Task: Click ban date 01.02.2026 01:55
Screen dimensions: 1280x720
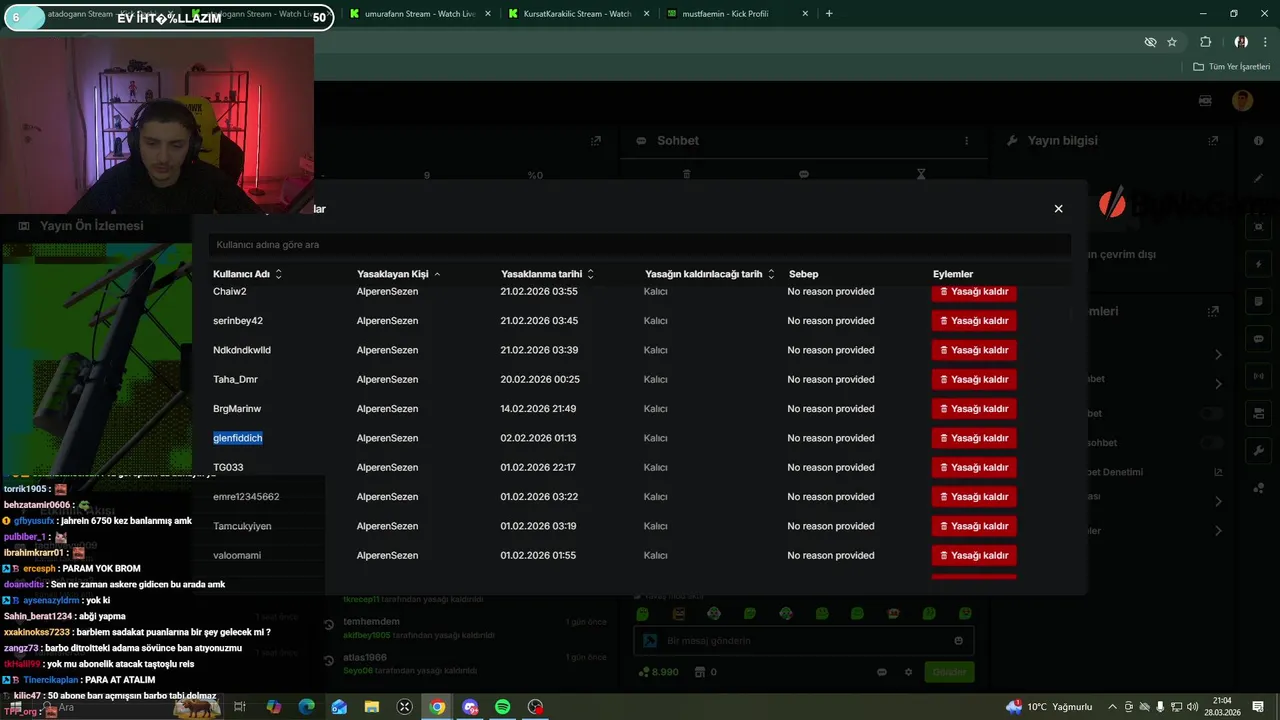Action: coord(538,555)
